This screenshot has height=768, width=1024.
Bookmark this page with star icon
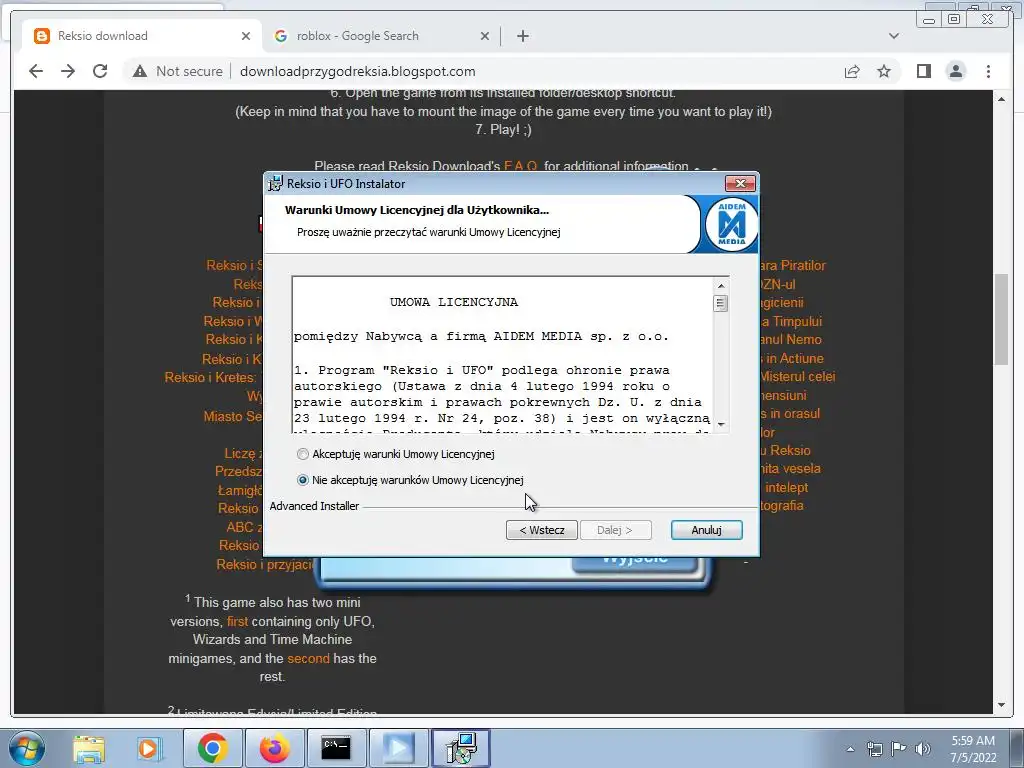pos(884,71)
